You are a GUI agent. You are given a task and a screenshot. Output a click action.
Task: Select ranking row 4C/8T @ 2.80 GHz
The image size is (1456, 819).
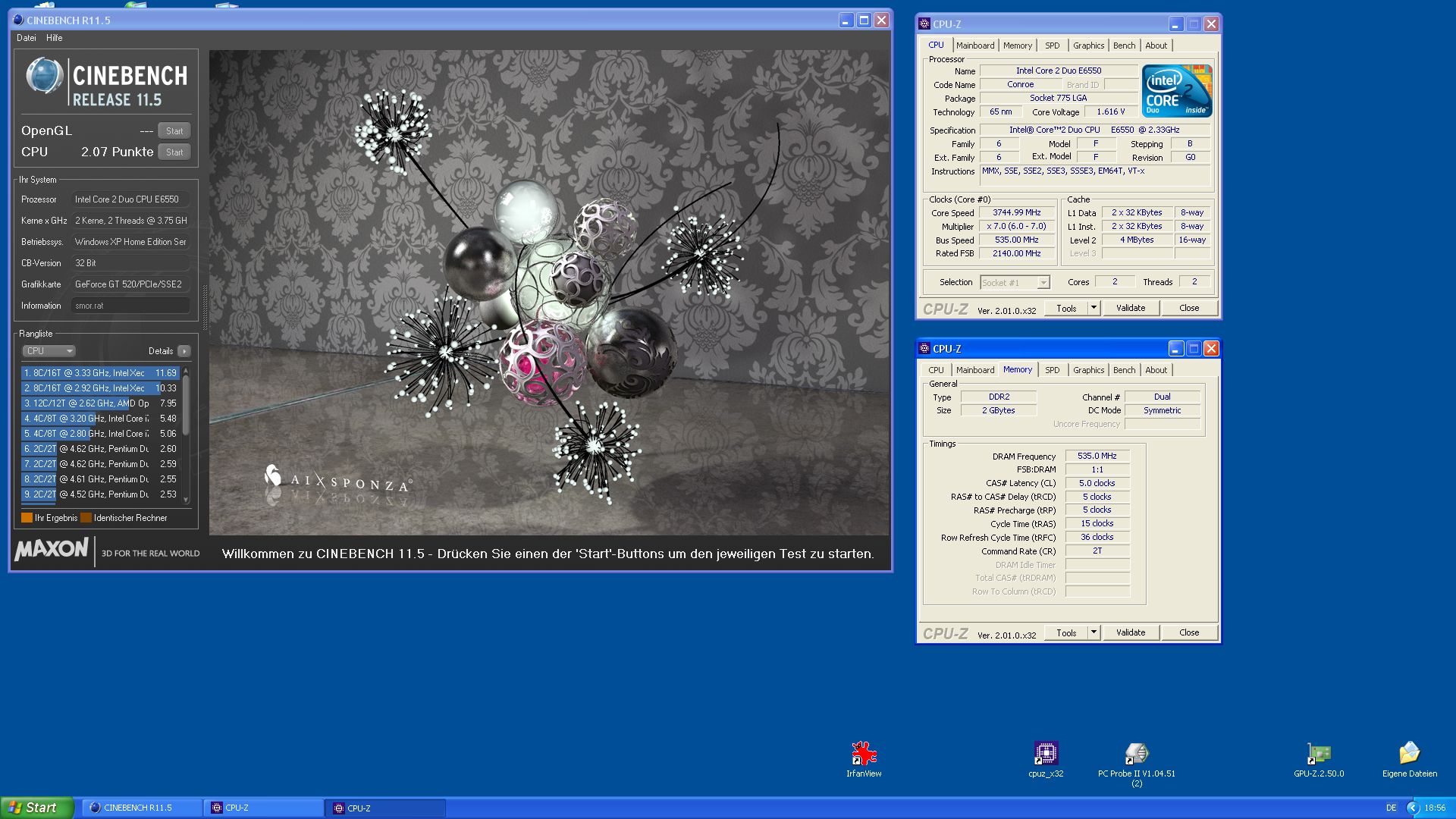coord(100,434)
